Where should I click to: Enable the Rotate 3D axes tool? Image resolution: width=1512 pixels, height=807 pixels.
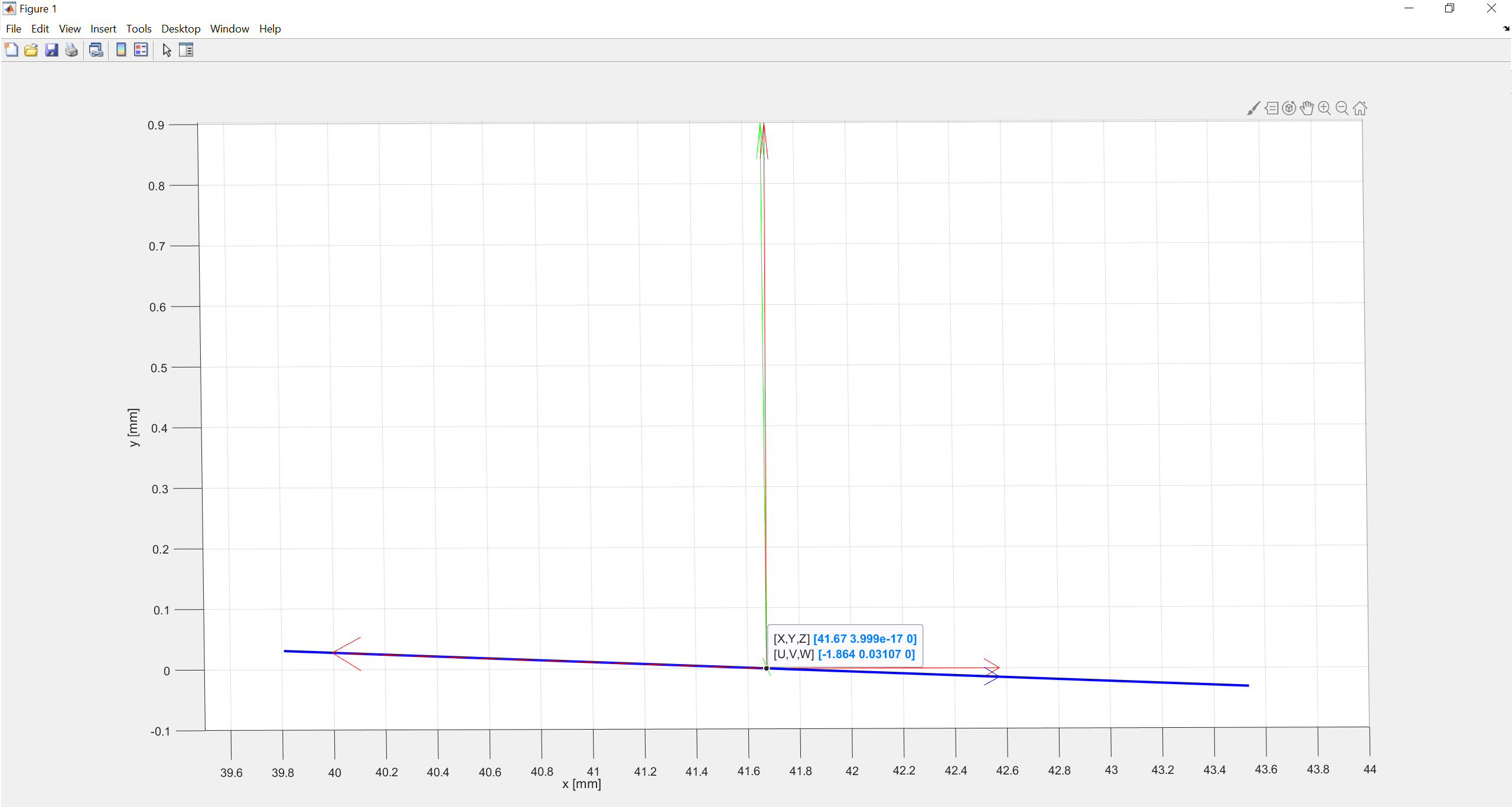click(1289, 108)
